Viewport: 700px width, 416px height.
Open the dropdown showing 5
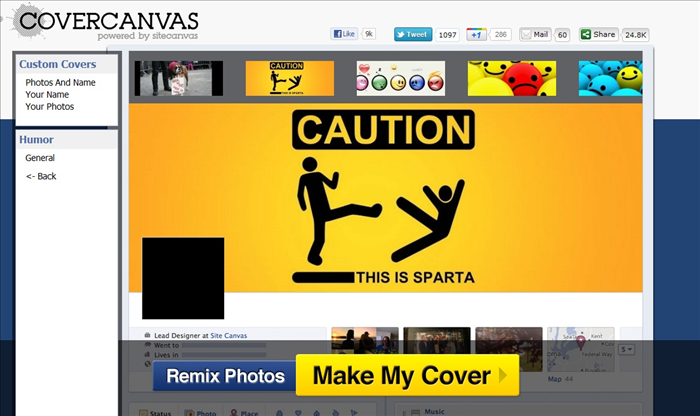(627, 349)
